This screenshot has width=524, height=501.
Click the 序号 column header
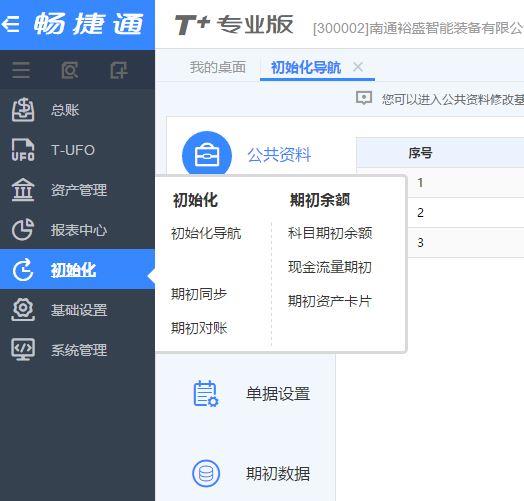[x=420, y=153]
